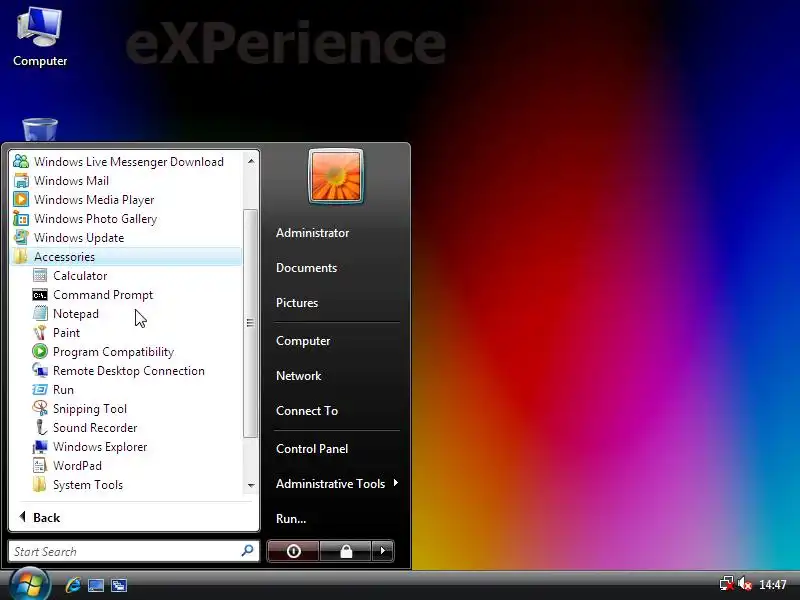This screenshot has width=800, height=600.
Task: Click the Run icon in Accessories
Action: pos(40,390)
